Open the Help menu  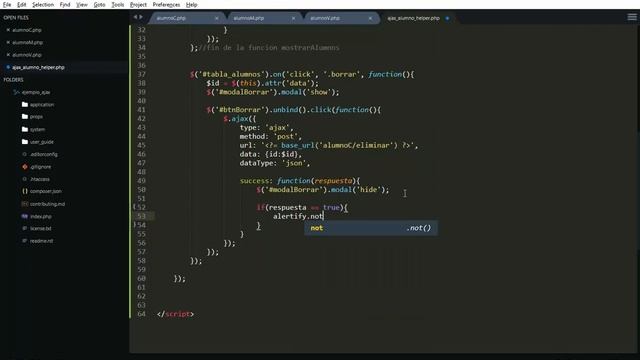[191, 5]
